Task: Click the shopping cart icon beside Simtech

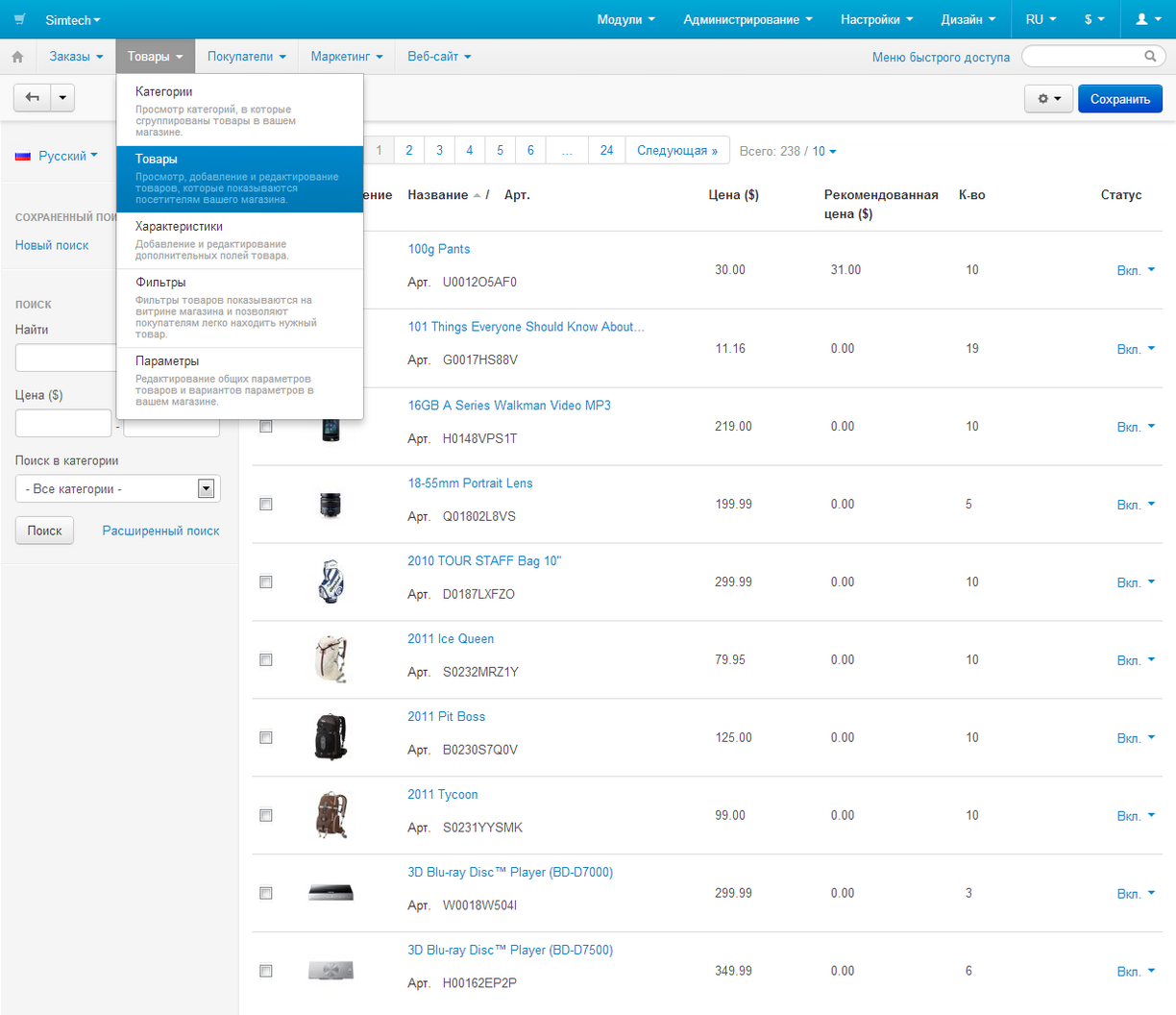Action: [19, 19]
